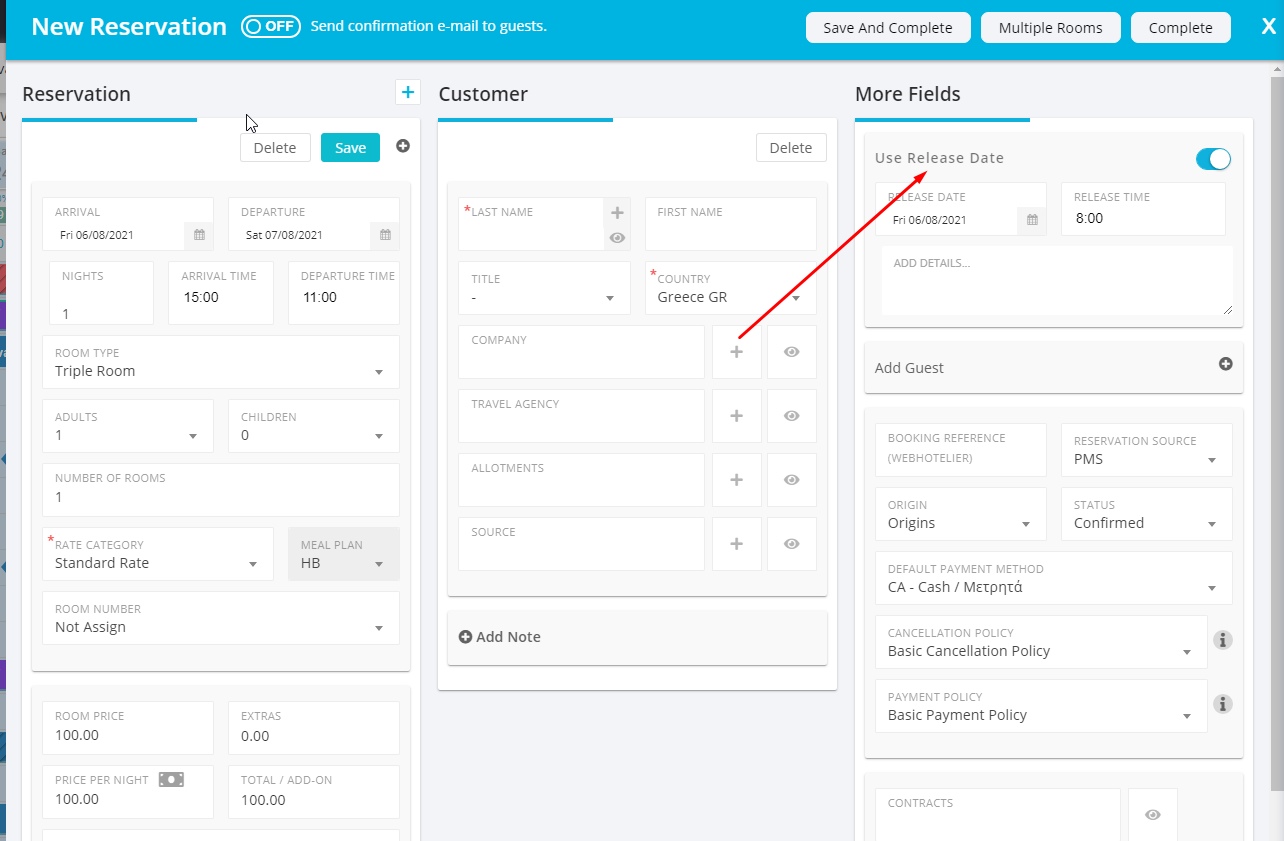The height and width of the screenshot is (841, 1284).
Task: Click Contracts input field
Action: coord(998,815)
